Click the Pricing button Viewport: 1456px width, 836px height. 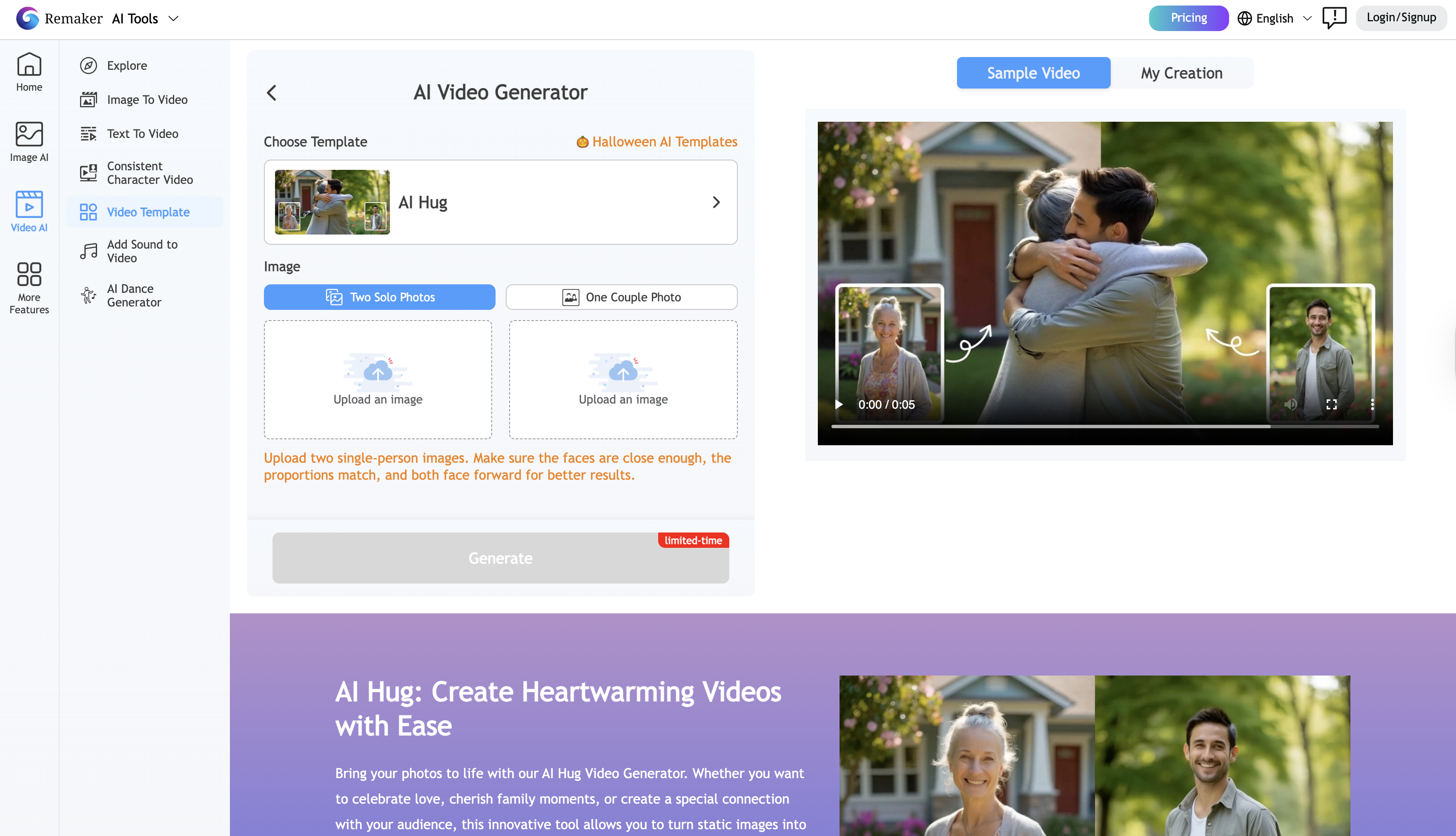coord(1189,18)
